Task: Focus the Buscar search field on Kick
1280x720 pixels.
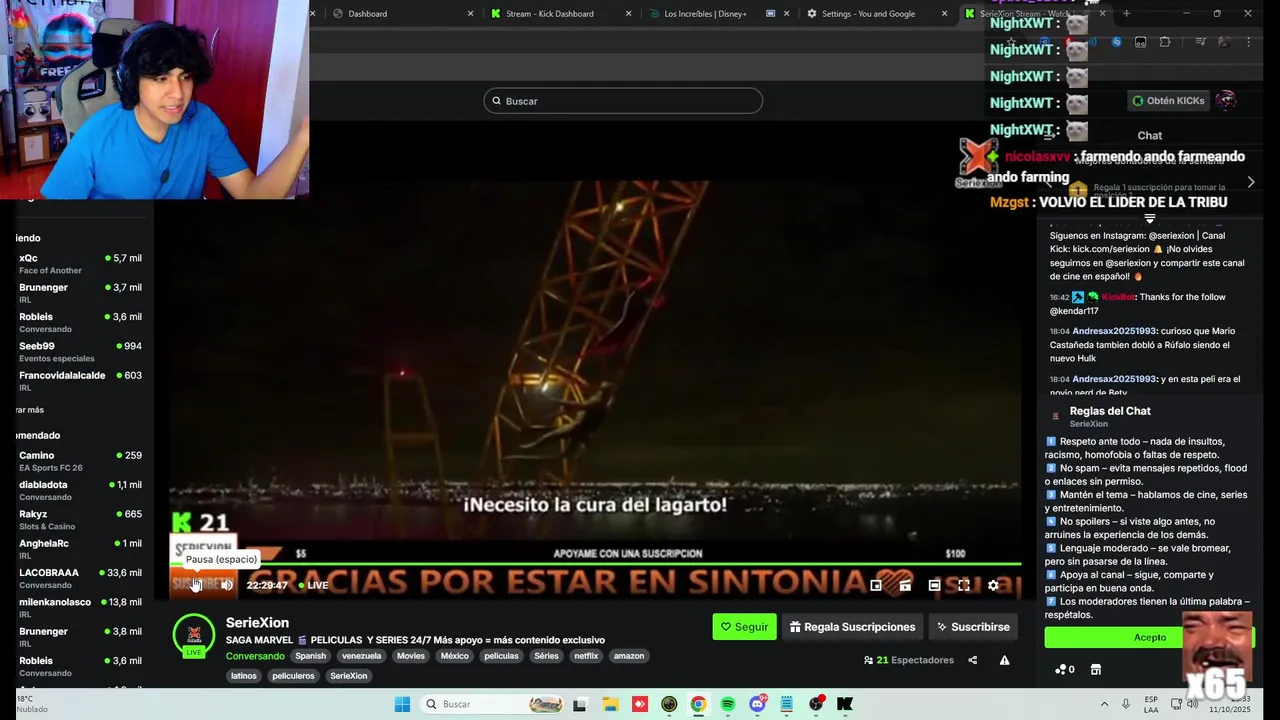Action: 623,101
